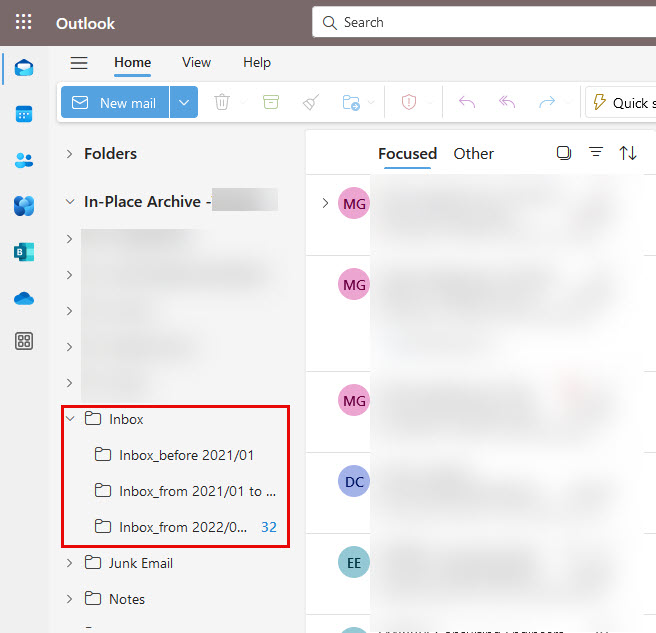The height and width of the screenshot is (633, 656).
Task: Open Calendar from the left sidebar
Action: coord(24,114)
